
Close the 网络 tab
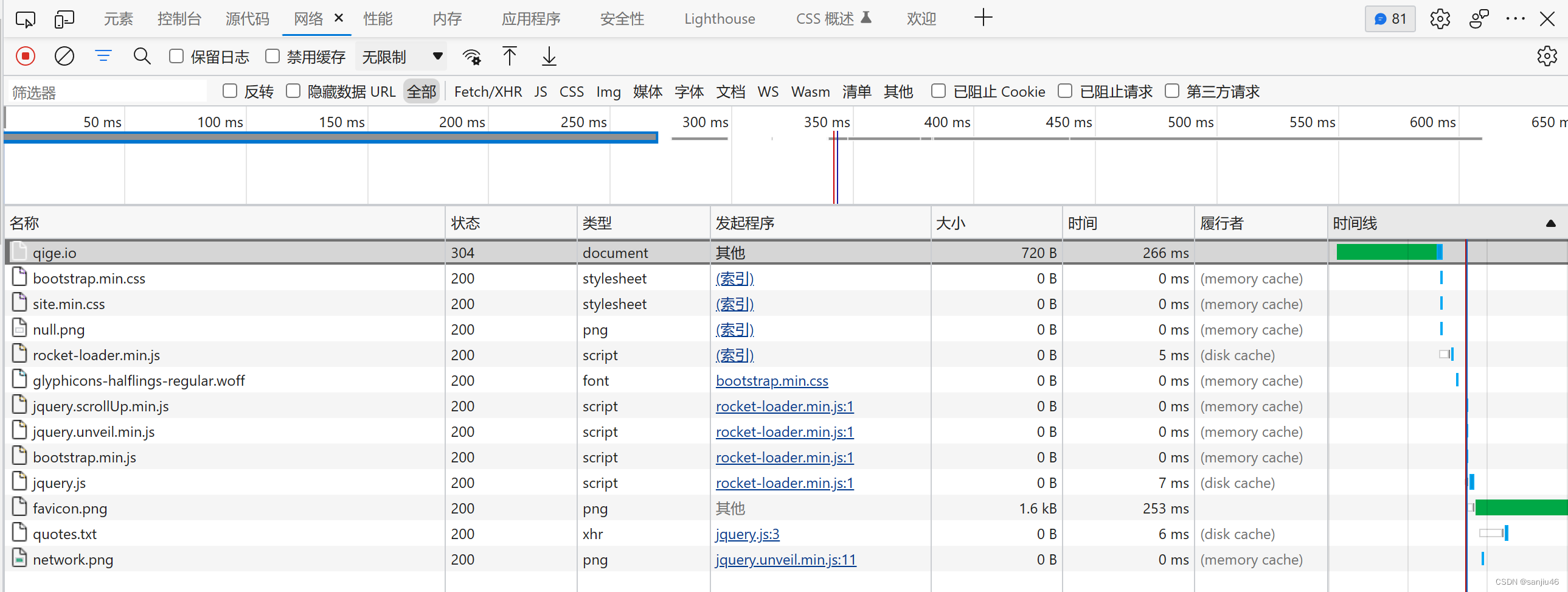pyautogui.click(x=339, y=18)
